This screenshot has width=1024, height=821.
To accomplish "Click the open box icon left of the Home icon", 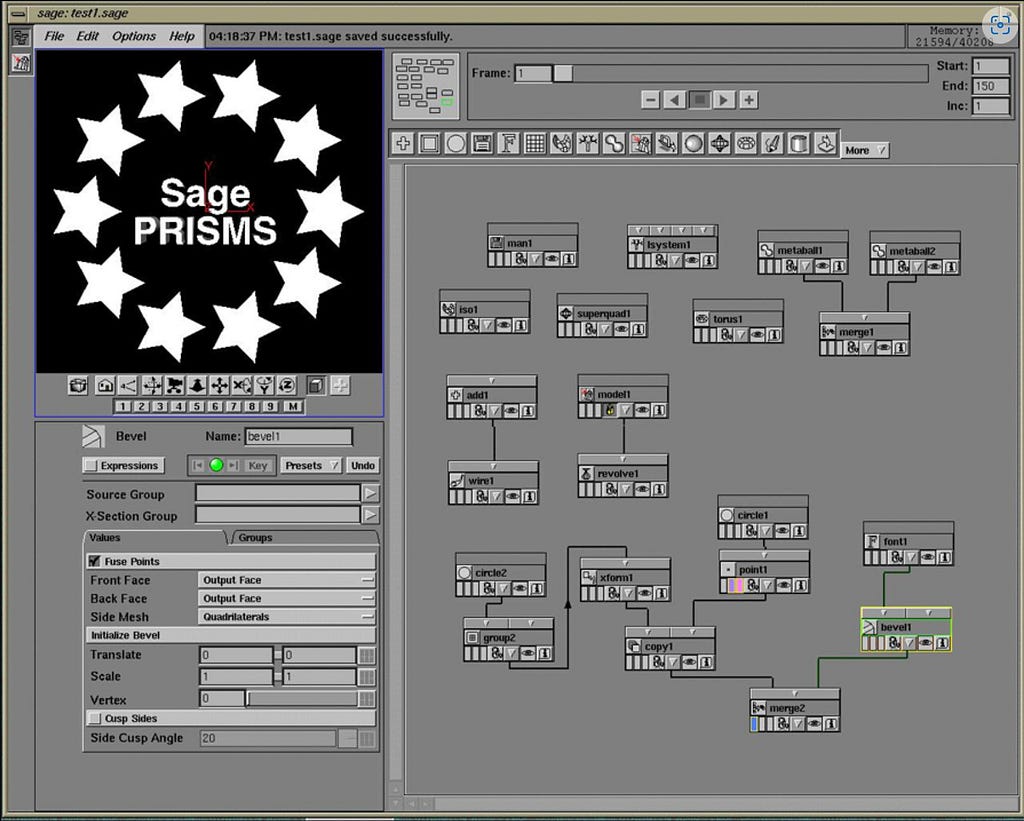I will point(78,386).
